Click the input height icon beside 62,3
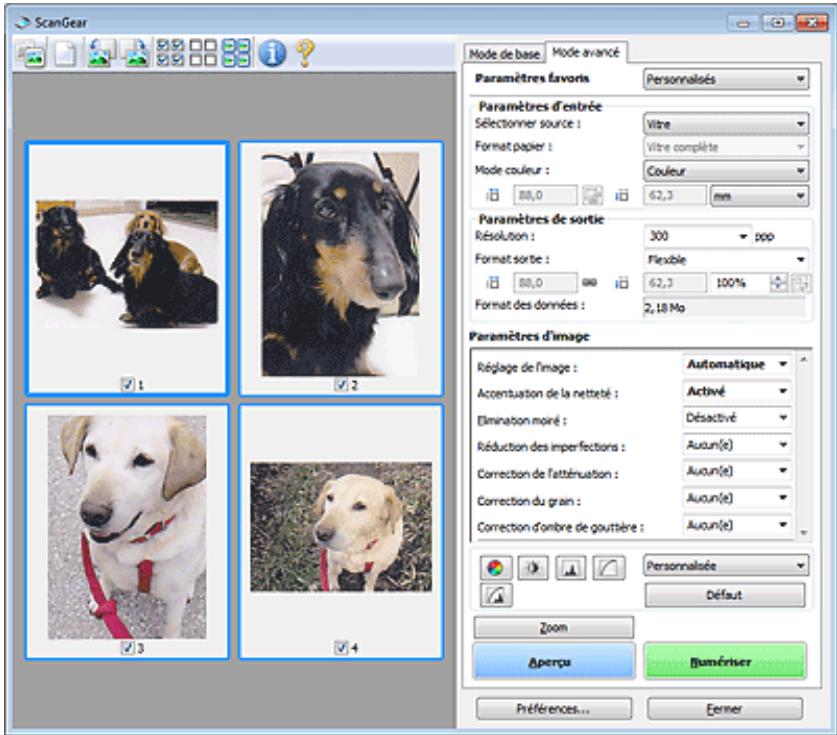The width and height of the screenshot is (837, 735). click(622, 195)
